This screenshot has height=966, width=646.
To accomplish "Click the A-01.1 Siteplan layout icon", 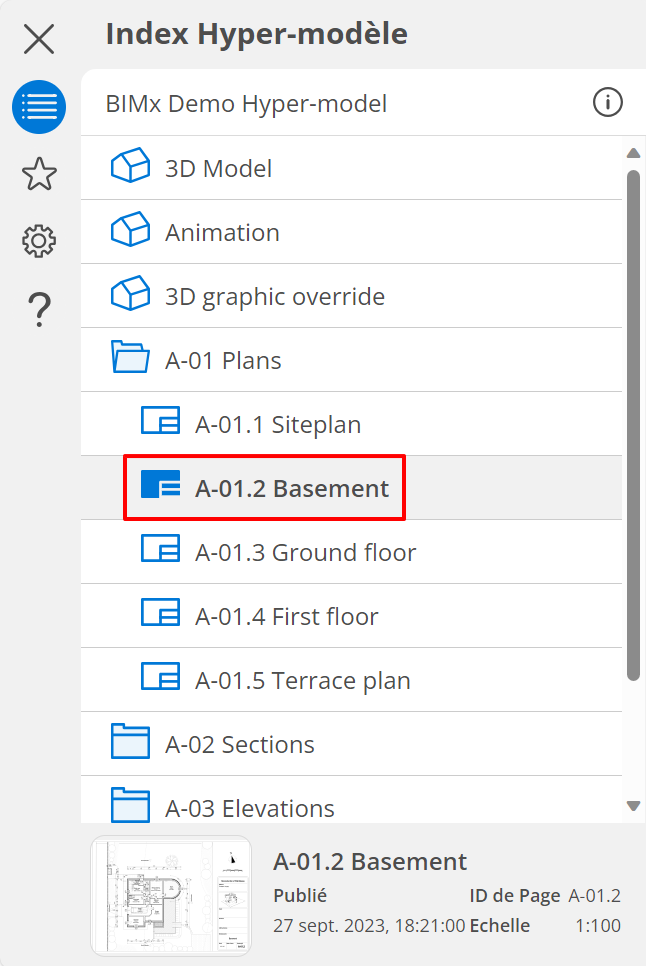I will click(160, 423).
